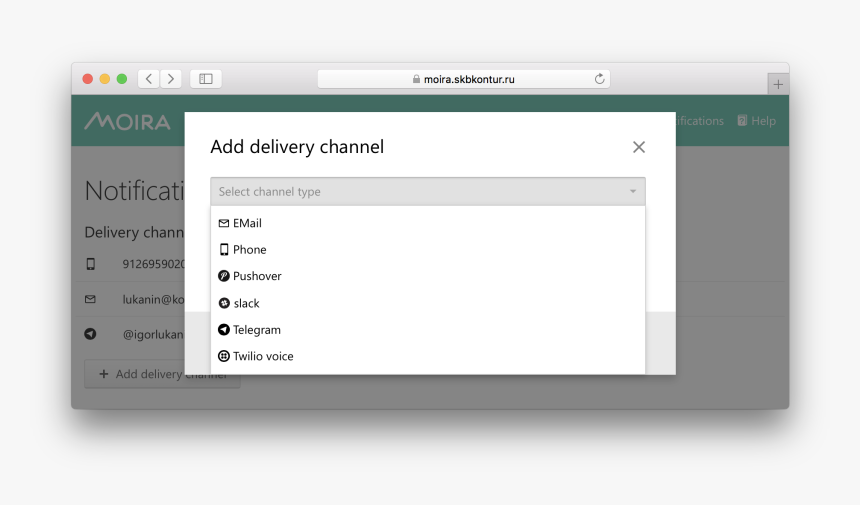Click the Telegram icon beside @igorlukan
The width and height of the screenshot is (860, 505).
pos(90,334)
